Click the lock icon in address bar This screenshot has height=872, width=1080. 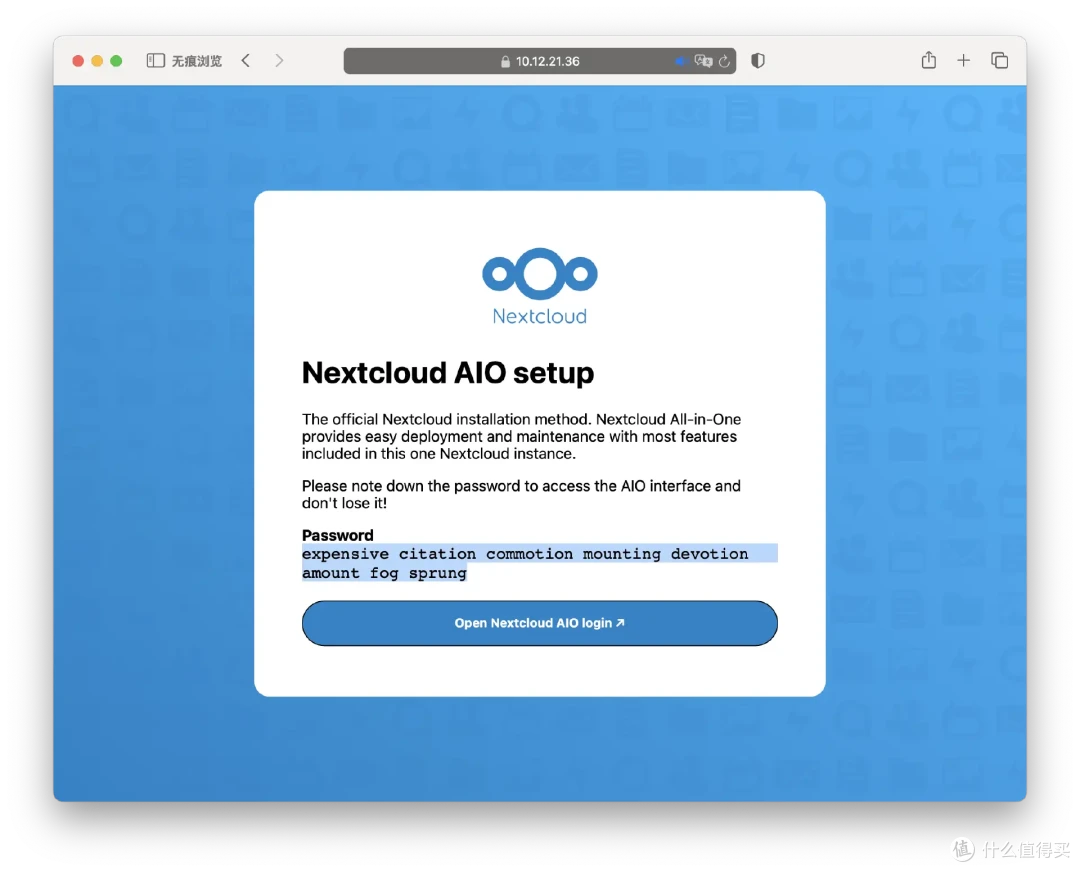tap(506, 61)
